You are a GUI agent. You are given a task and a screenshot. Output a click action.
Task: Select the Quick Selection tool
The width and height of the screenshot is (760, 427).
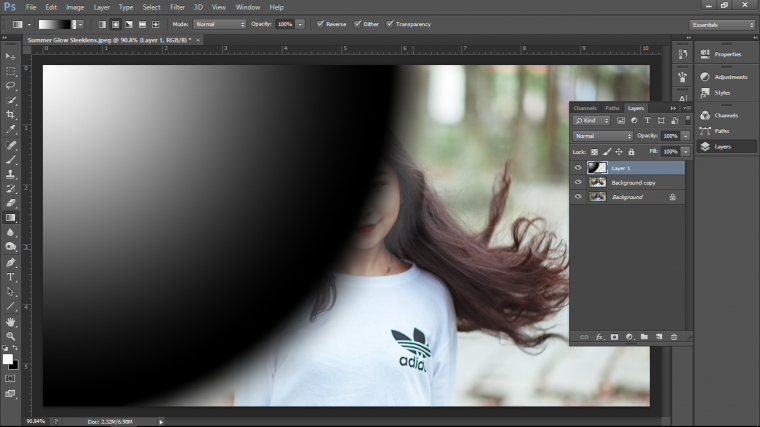point(10,100)
